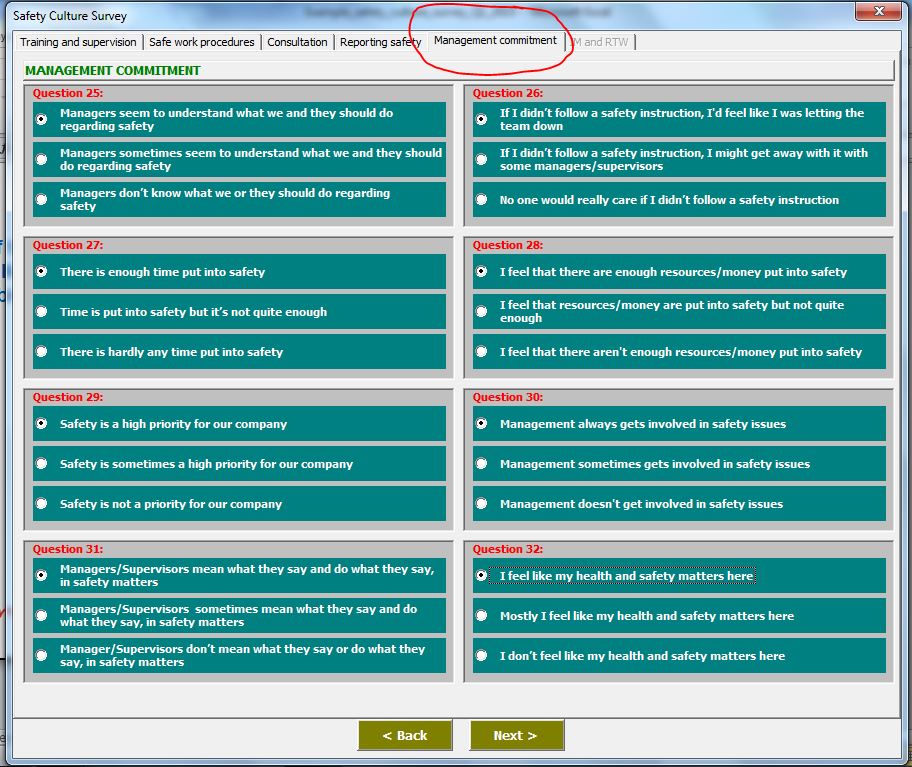Image resolution: width=912 pixels, height=767 pixels.
Task: Select the Management commitment tab
Action: 496,42
